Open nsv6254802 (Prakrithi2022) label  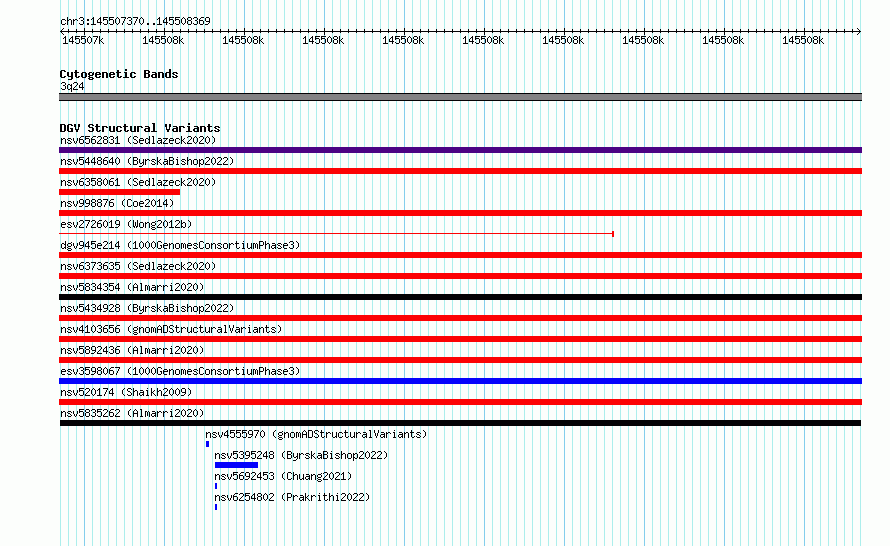point(292,497)
